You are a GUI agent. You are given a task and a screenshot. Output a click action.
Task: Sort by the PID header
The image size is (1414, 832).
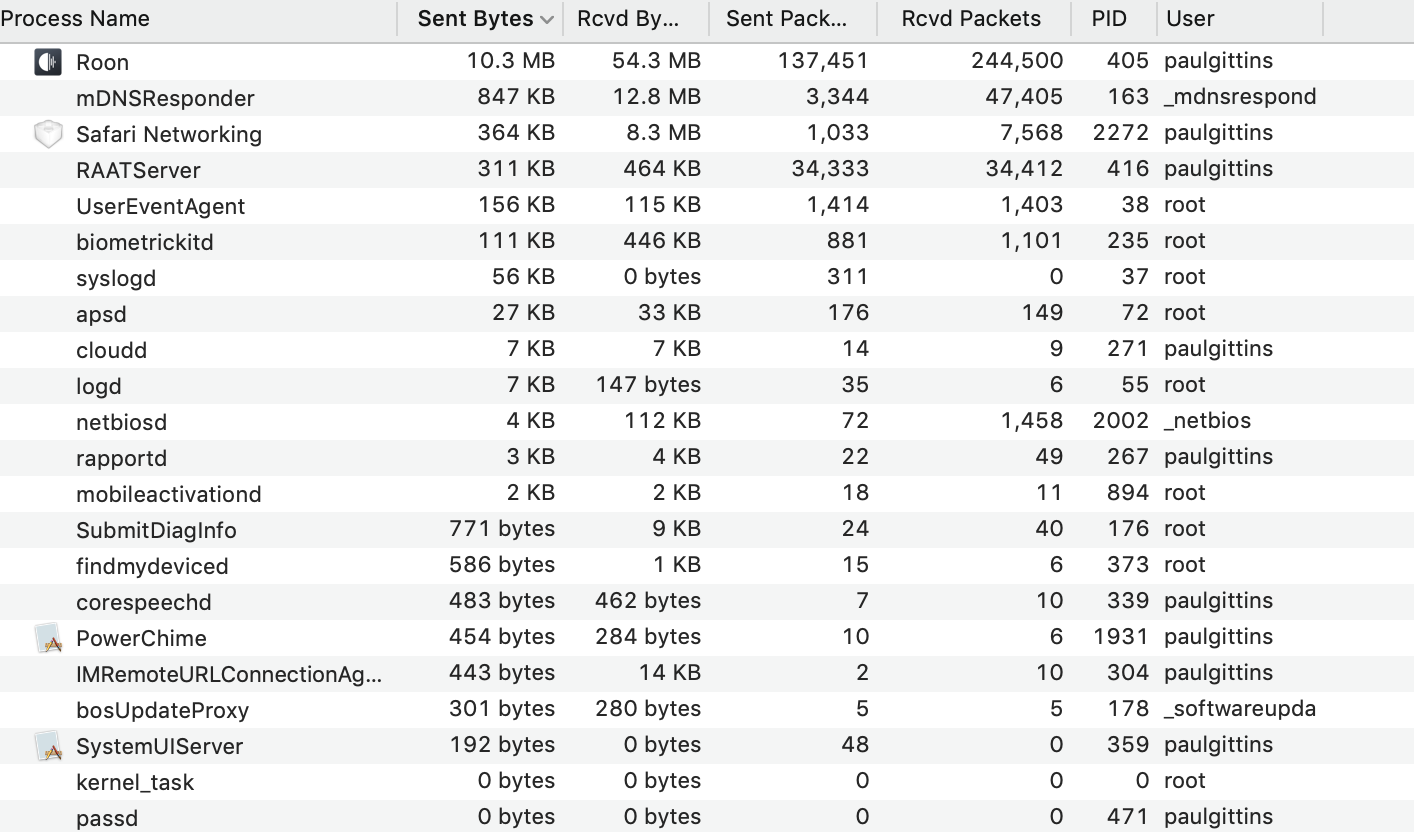click(1113, 18)
